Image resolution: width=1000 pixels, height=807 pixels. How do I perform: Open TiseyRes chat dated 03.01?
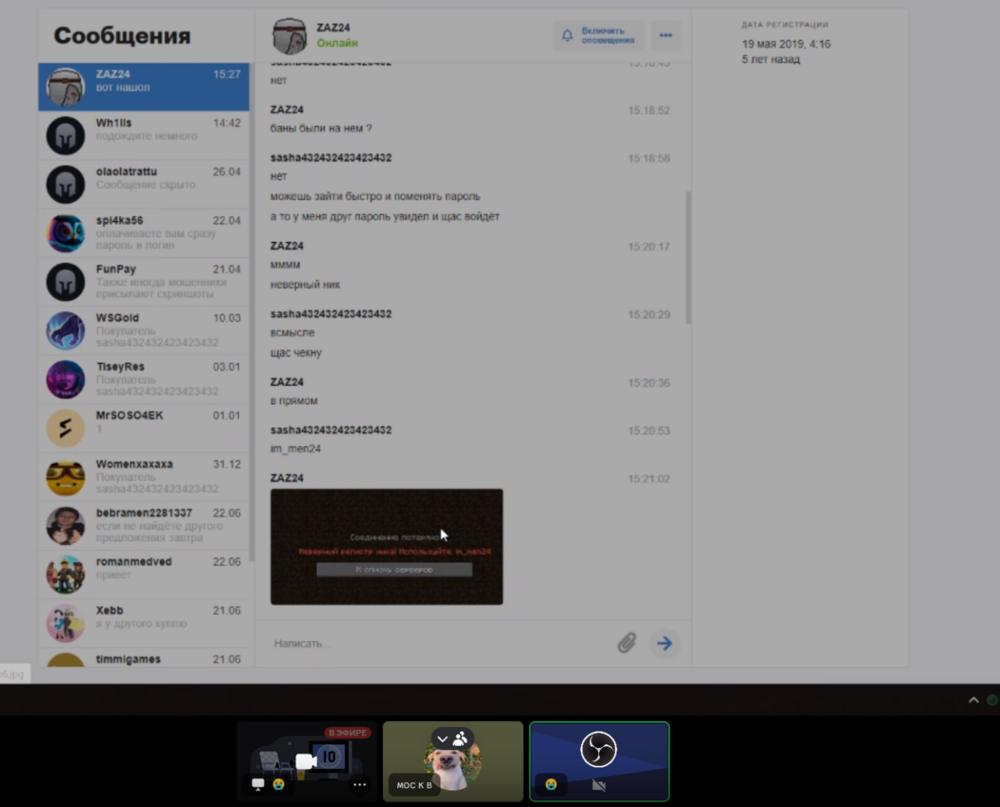[x=143, y=379]
